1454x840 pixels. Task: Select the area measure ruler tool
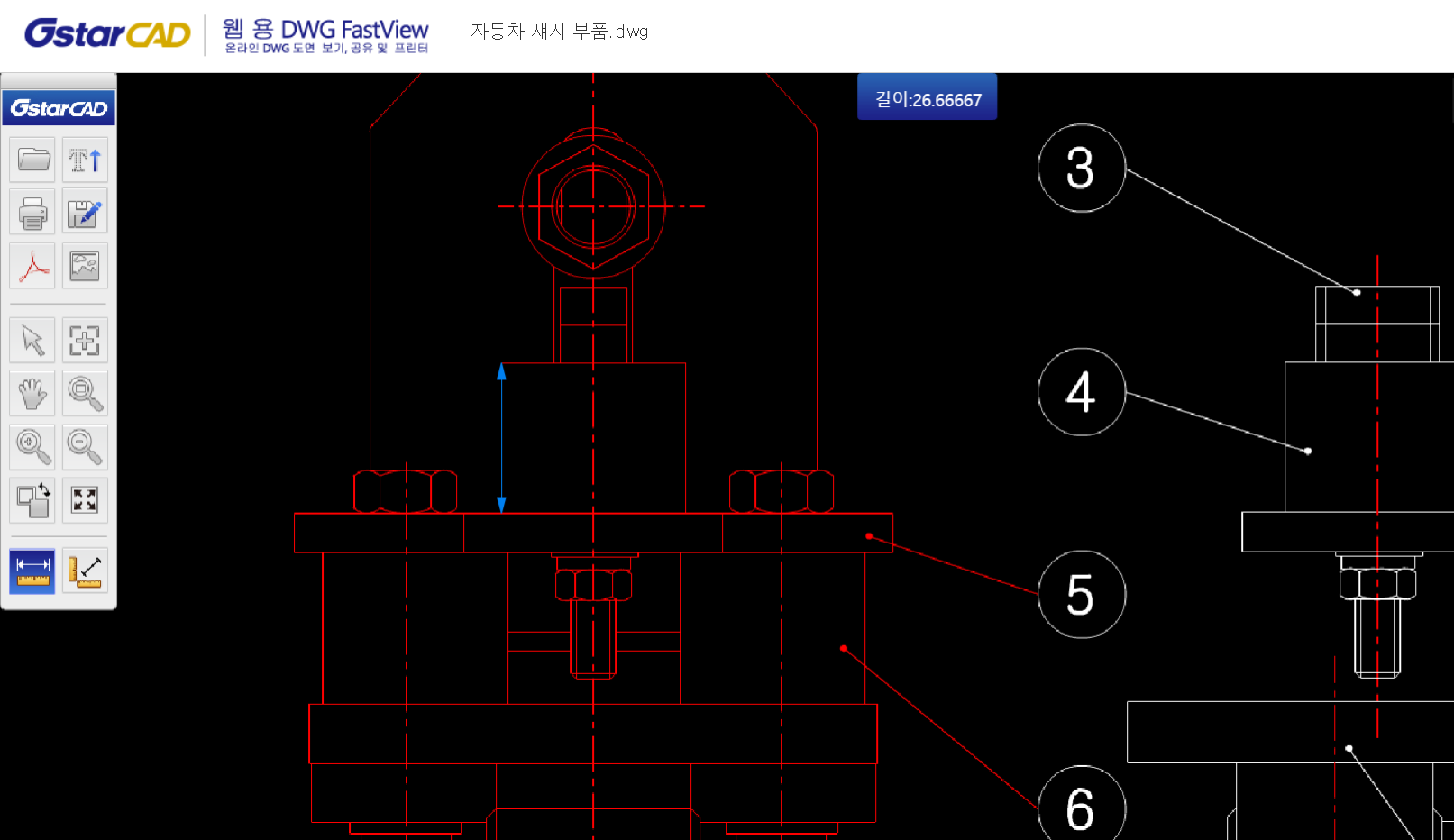[85, 571]
